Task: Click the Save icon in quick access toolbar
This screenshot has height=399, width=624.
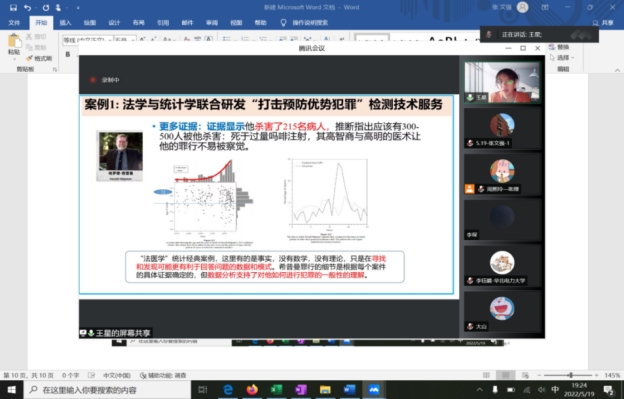Action: (x=13, y=8)
